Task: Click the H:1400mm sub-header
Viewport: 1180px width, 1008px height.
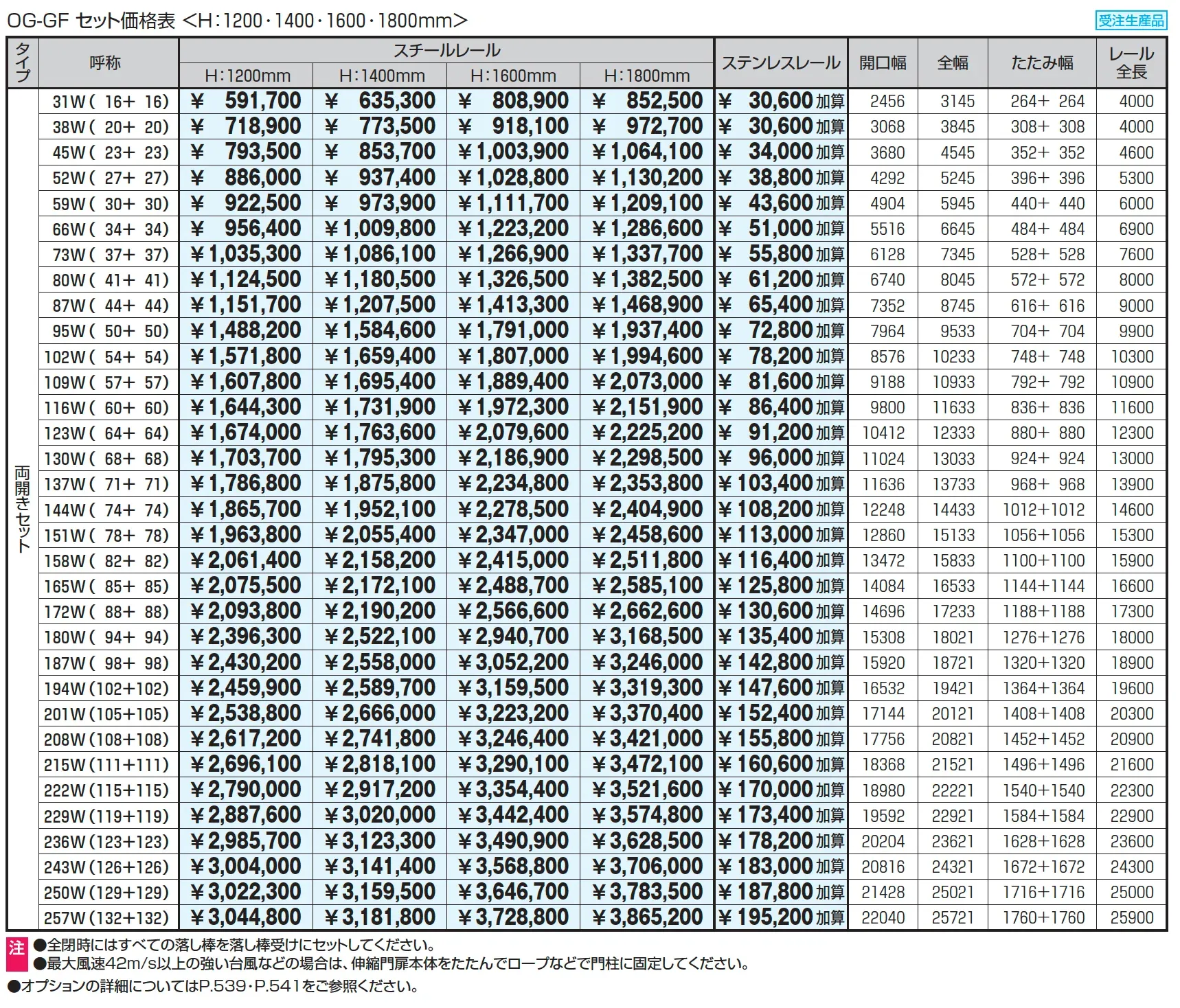Action: pyautogui.click(x=380, y=76)
